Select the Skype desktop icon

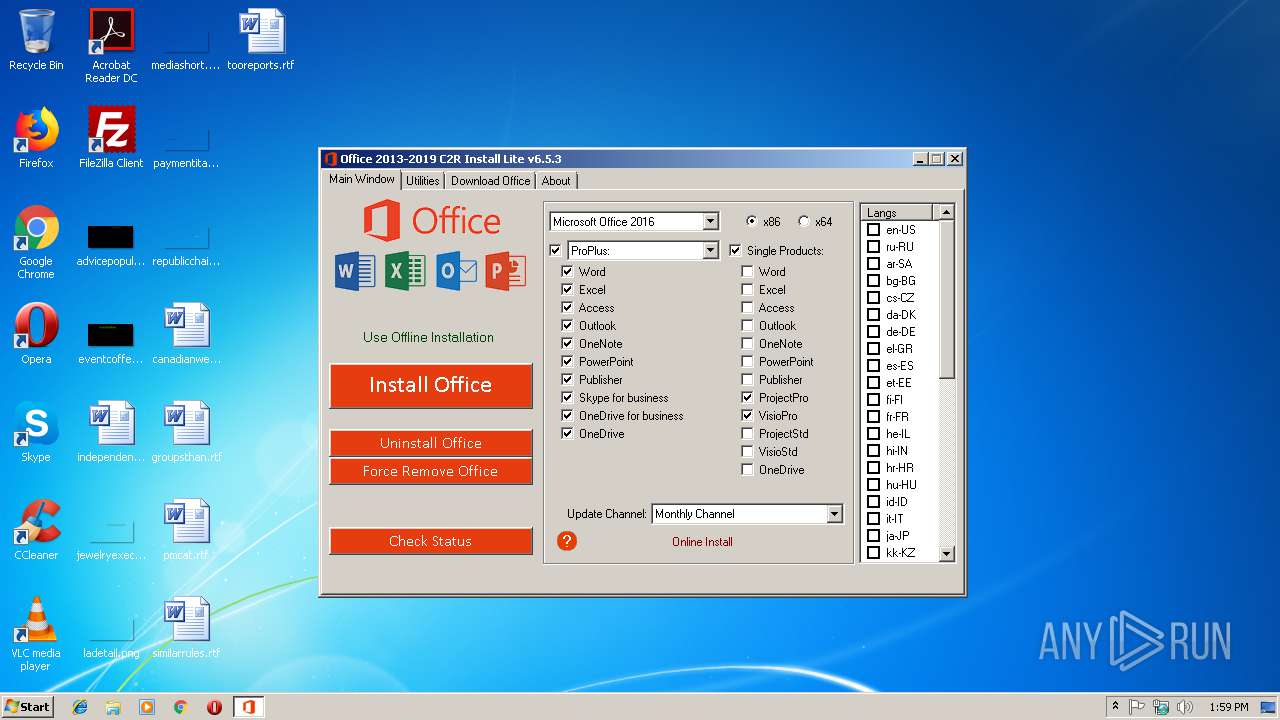[x=36, y=432]
